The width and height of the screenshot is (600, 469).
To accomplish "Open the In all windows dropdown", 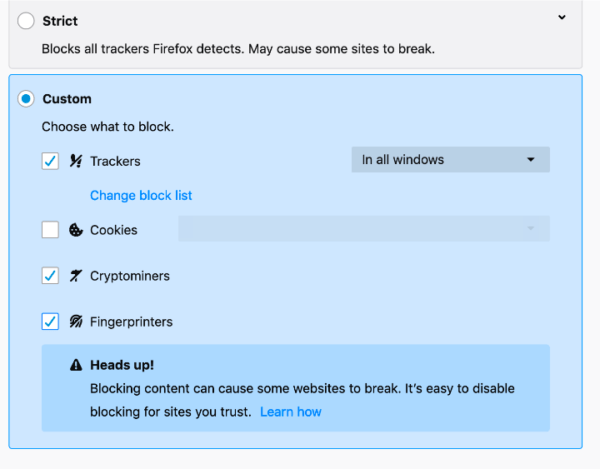I will click(450, 160).
